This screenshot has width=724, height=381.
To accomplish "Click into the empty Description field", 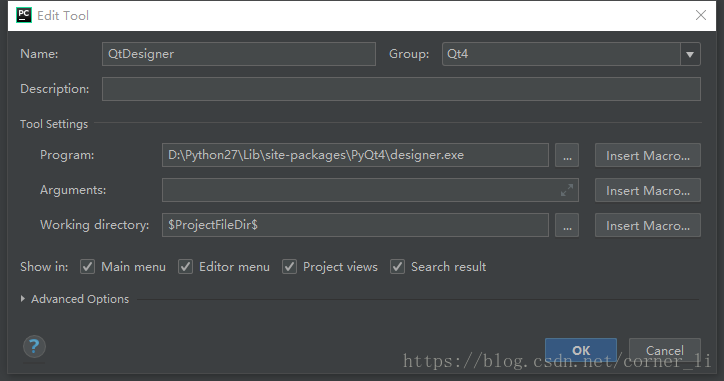I will click(401, 89).
